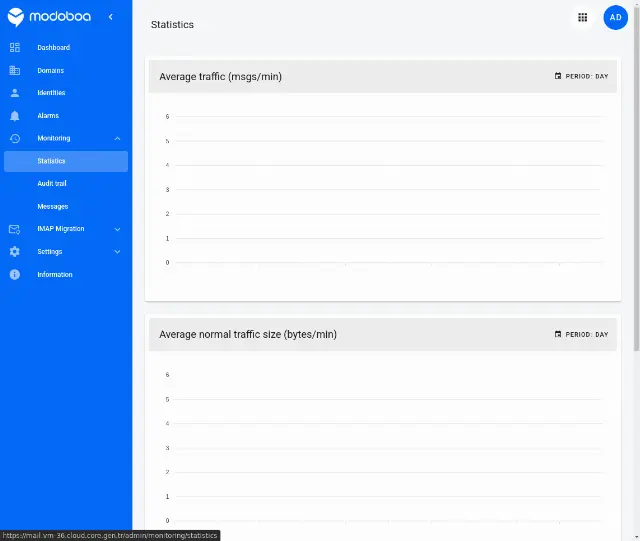Viewport: 640px width, 541px height.
Task: Collapse the sidebar with the left chevron
Action: click(111, 17)
